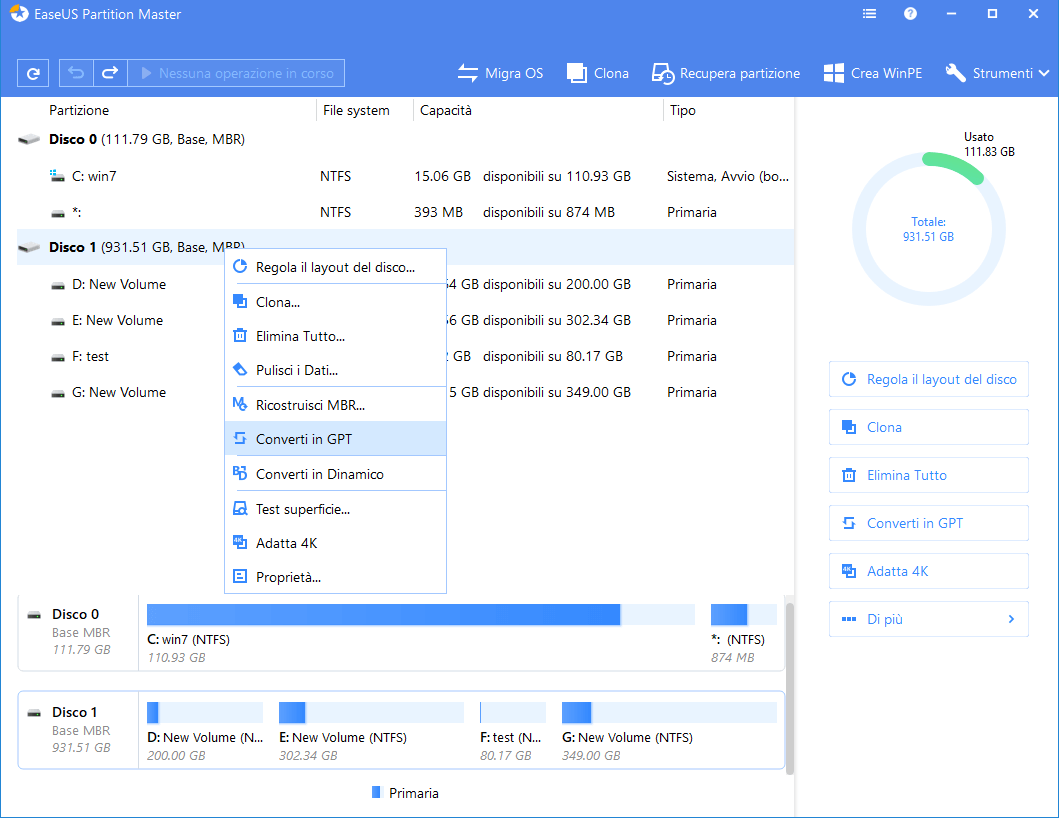The image size is (1059, 818).
Task: Select Converti in GPT context menu entry
Action: (x=335, y=439)
